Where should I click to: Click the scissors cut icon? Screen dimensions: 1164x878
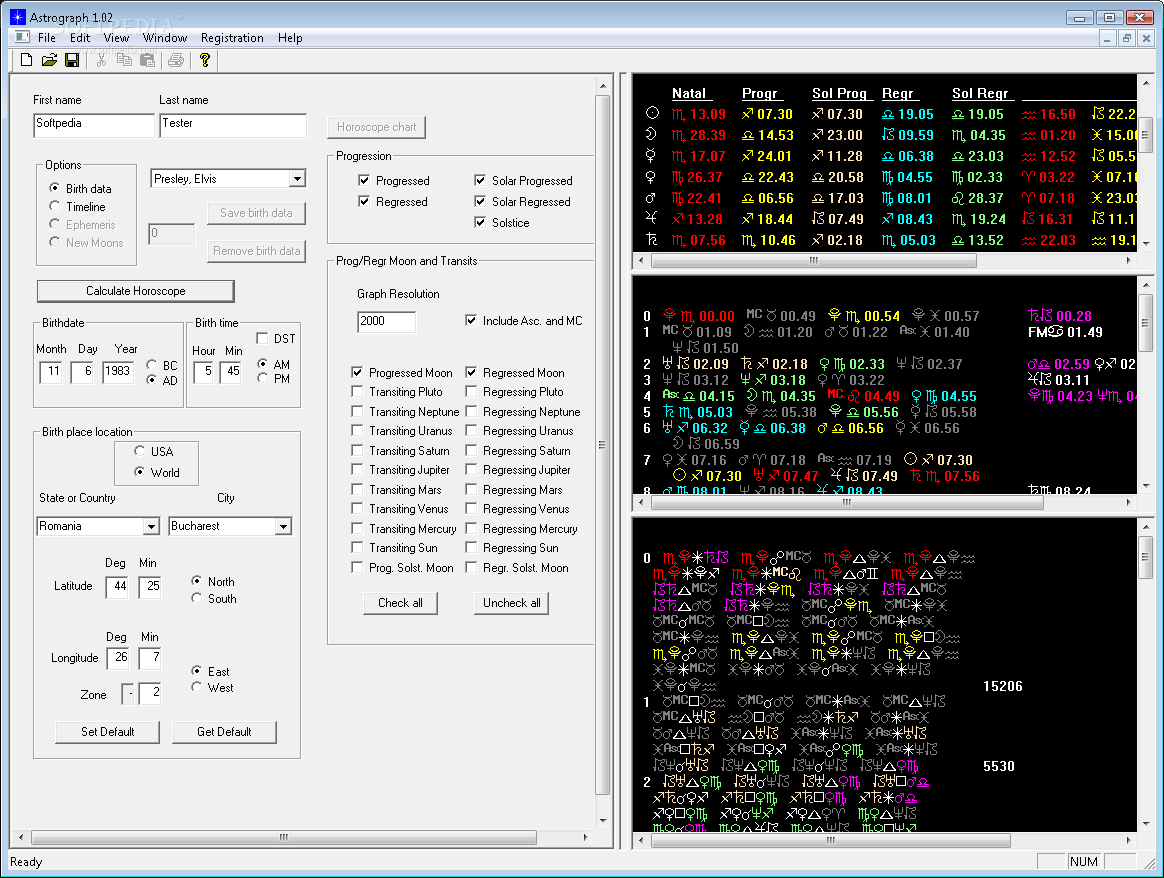[101, 61]
